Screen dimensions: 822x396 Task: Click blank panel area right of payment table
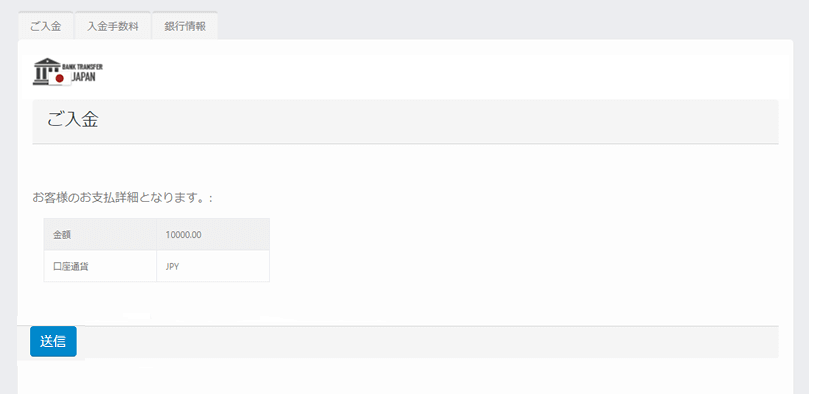[524, 250]
